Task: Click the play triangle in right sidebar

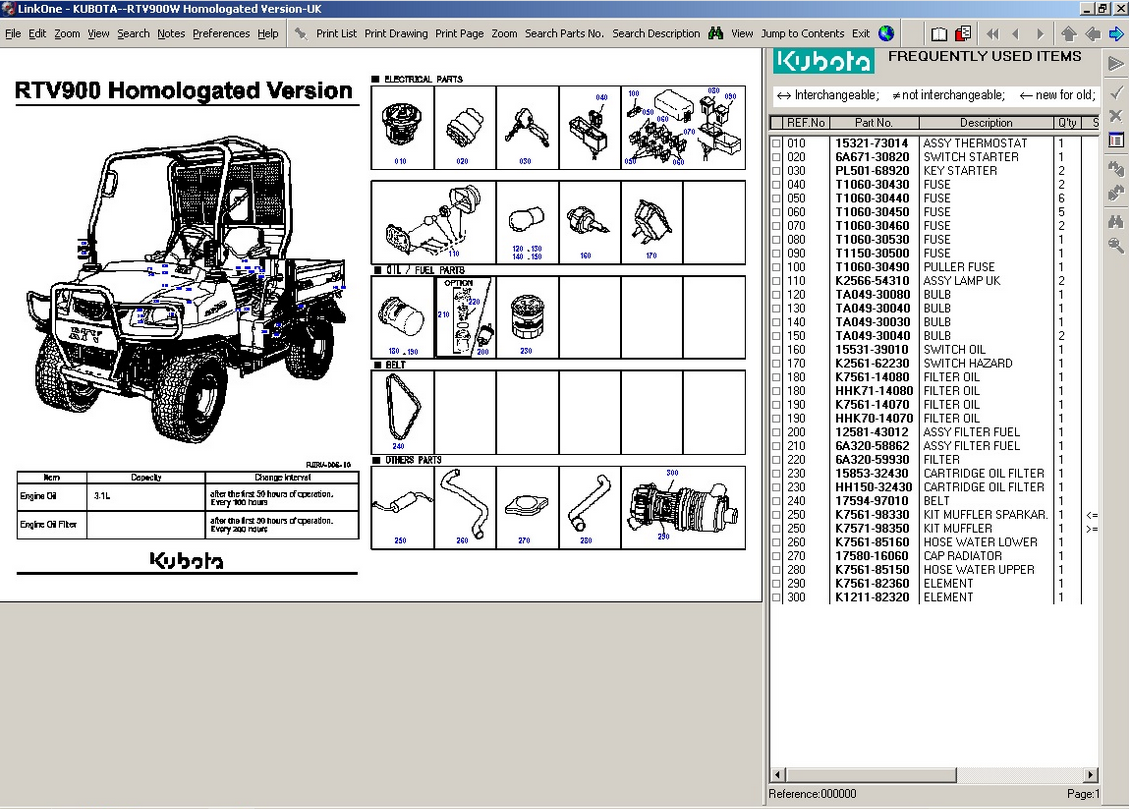Action: [1116, 64]
